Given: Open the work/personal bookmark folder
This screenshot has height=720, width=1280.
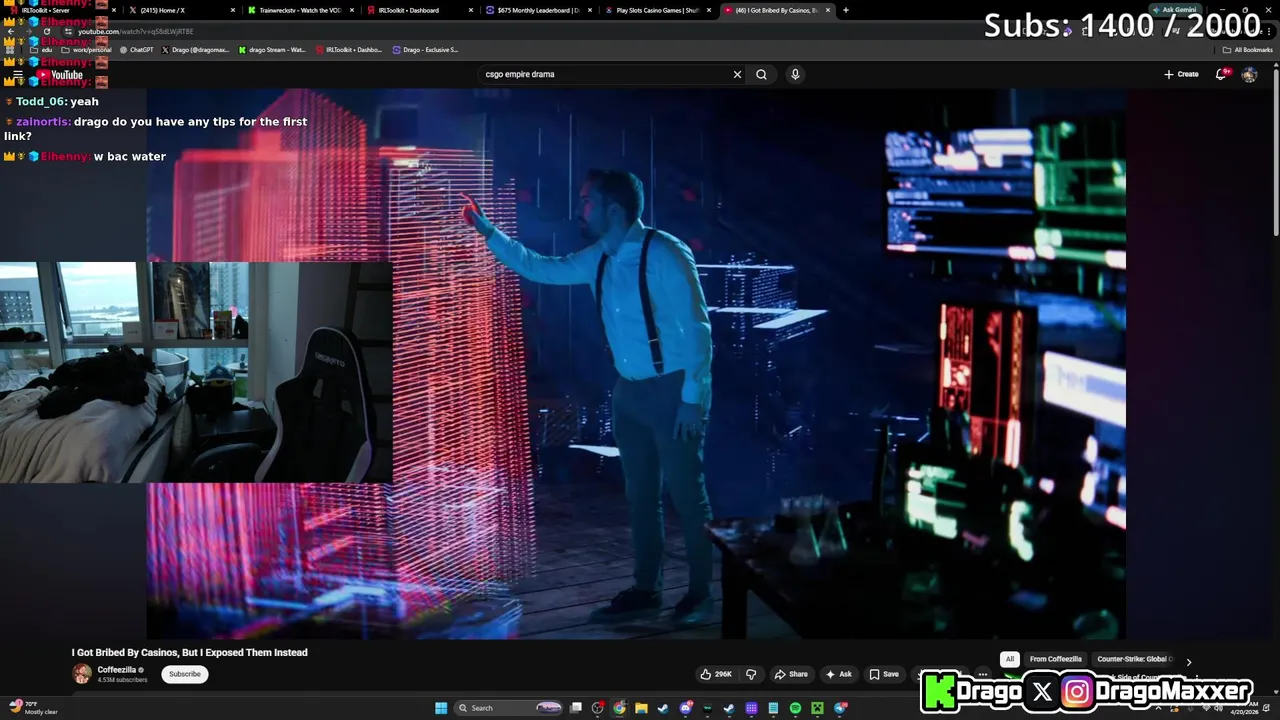Looking at the screenshot, I should coord(87,49).
